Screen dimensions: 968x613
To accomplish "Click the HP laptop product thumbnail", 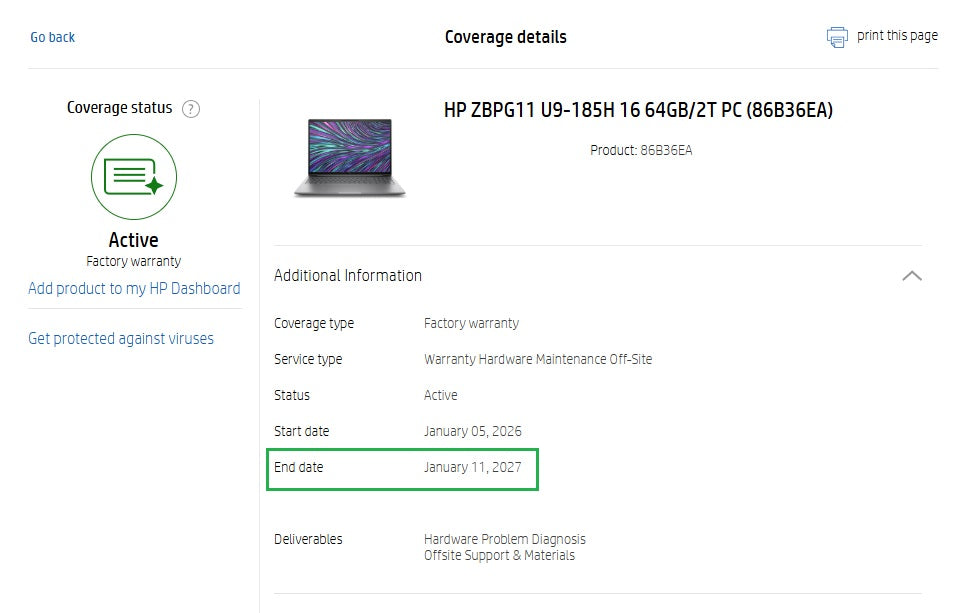I will 349,158.
